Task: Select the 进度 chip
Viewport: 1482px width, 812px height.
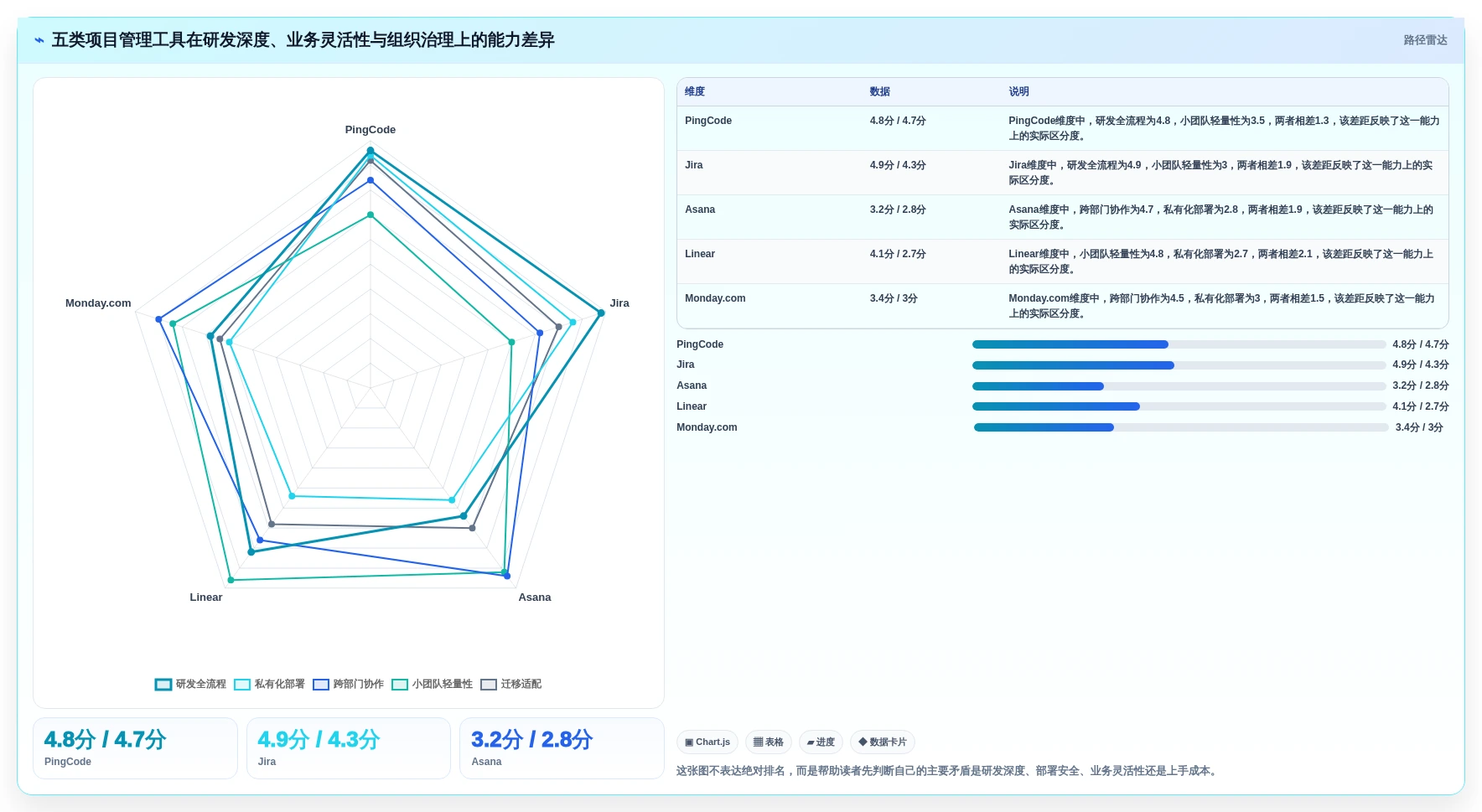Action: click(x=821, y=742)
